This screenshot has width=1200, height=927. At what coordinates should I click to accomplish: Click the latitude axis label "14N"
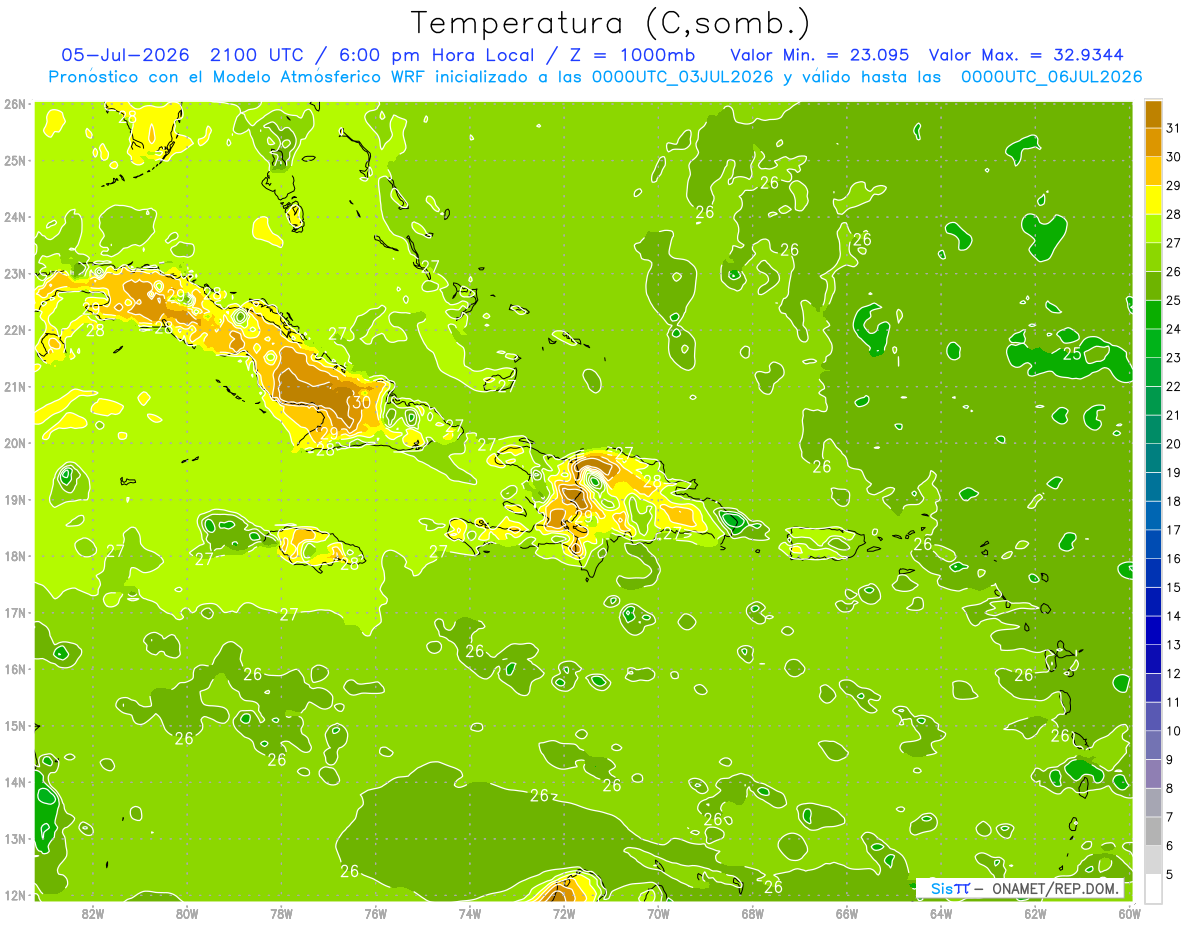pos(15,782)
